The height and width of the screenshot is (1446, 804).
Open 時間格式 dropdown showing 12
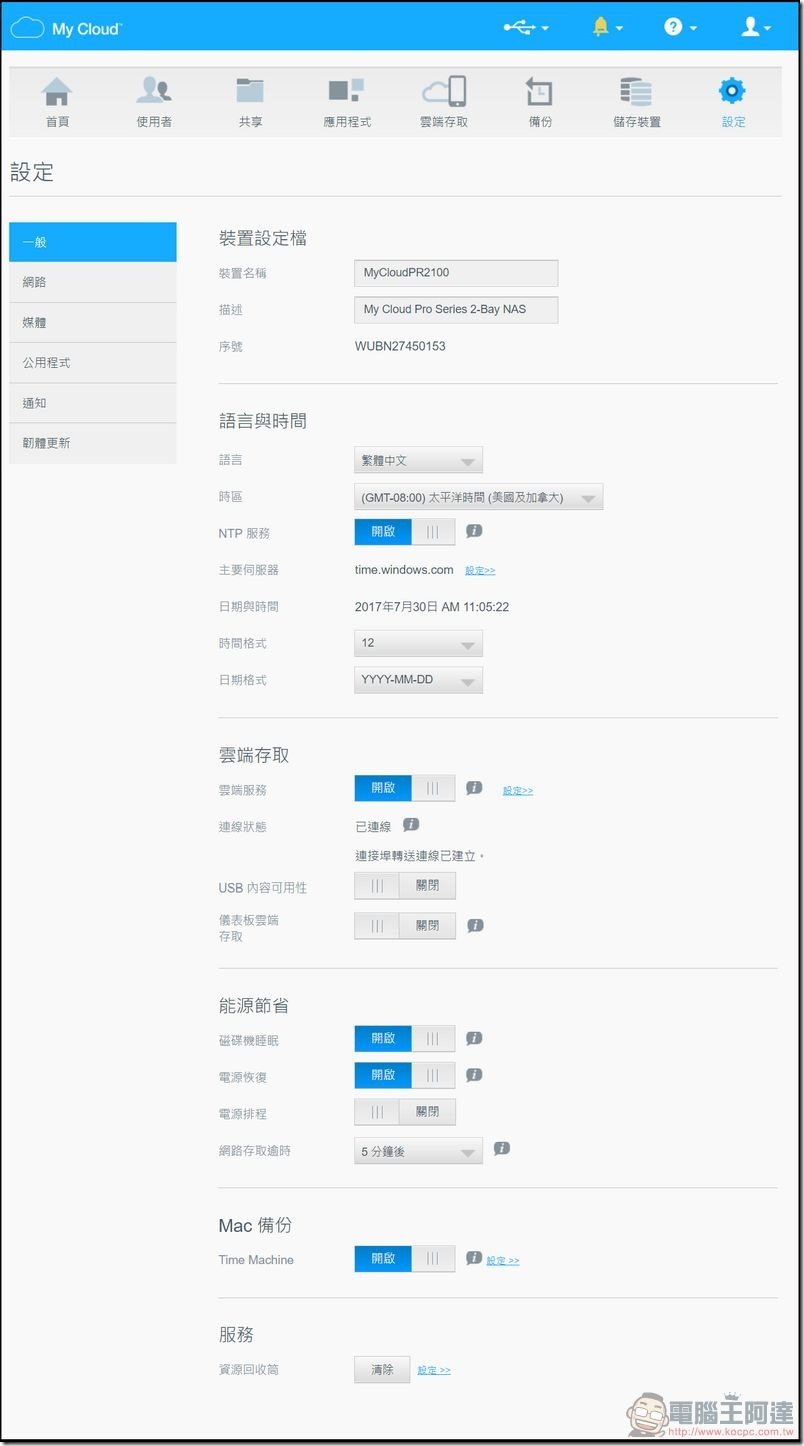[419, 643]
